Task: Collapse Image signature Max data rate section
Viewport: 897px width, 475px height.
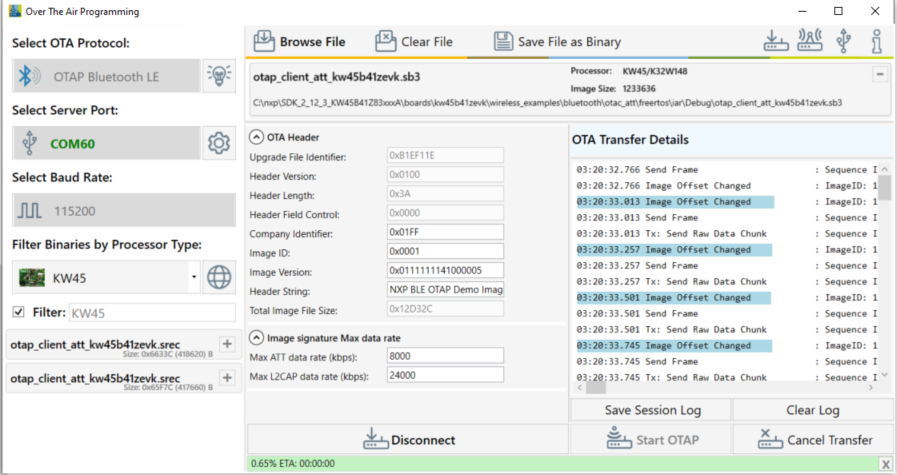Action: 256,338
